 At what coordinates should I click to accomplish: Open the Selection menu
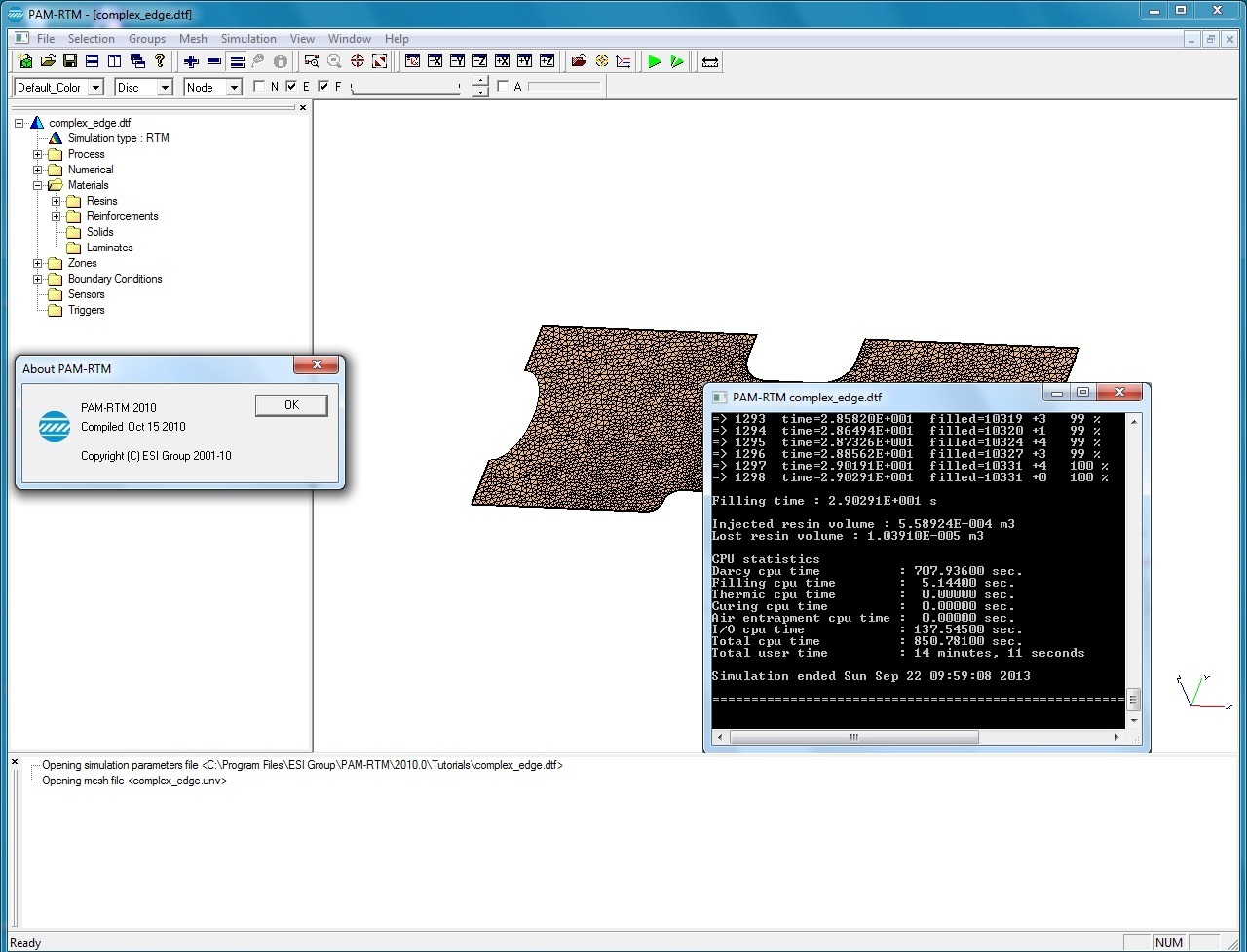pos(92,39)
